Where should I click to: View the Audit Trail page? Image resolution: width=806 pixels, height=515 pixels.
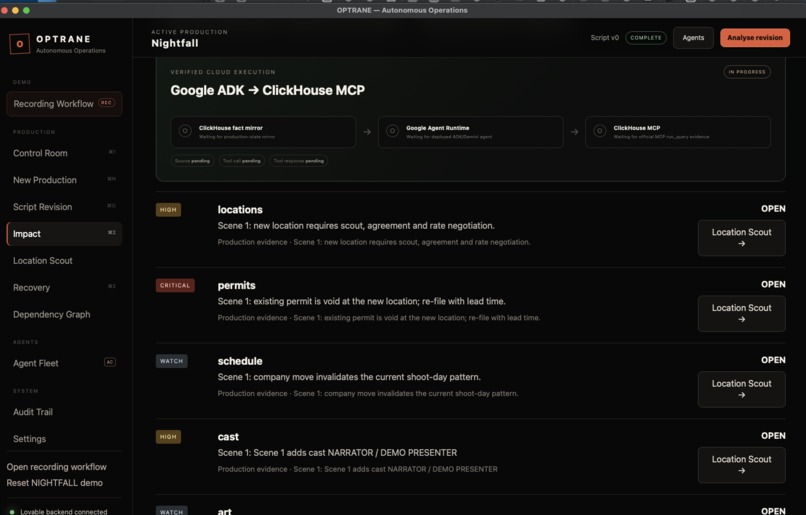click(64, 412)
